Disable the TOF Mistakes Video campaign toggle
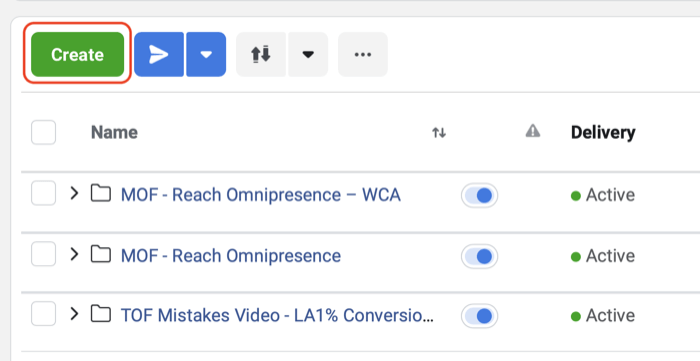Image resolution: width=700 pixels, height=361 pixels. (x=479, y=316)
